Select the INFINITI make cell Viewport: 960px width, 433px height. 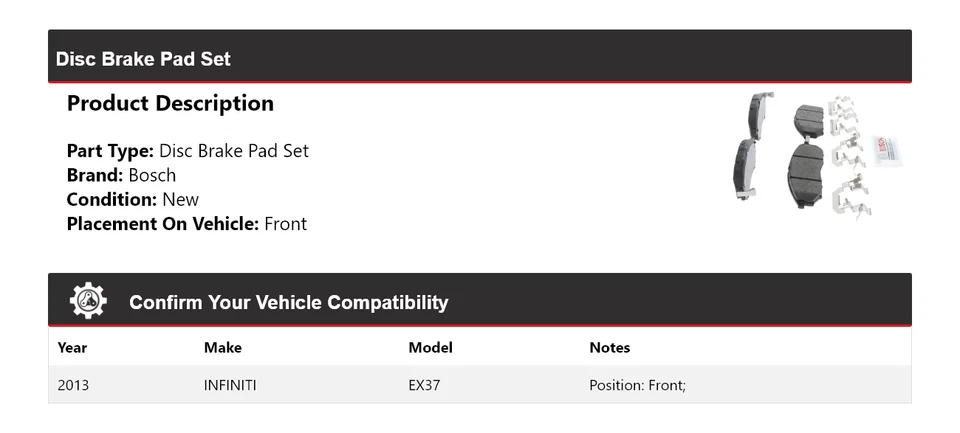tap(230, 385)
